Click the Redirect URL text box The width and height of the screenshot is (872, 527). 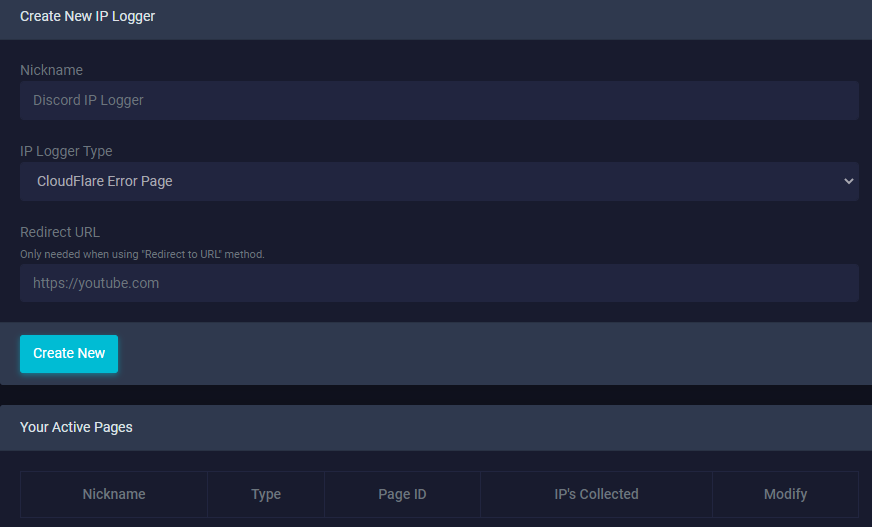coord(439,284)
